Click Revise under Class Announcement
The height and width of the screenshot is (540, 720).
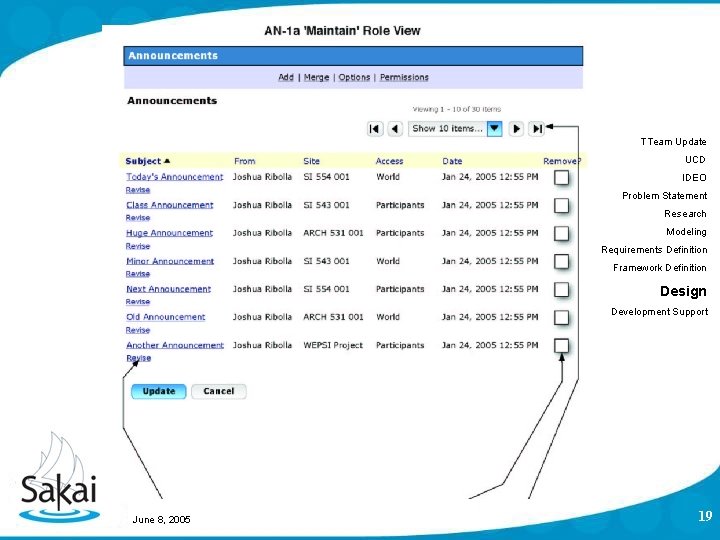pos(138,218)
